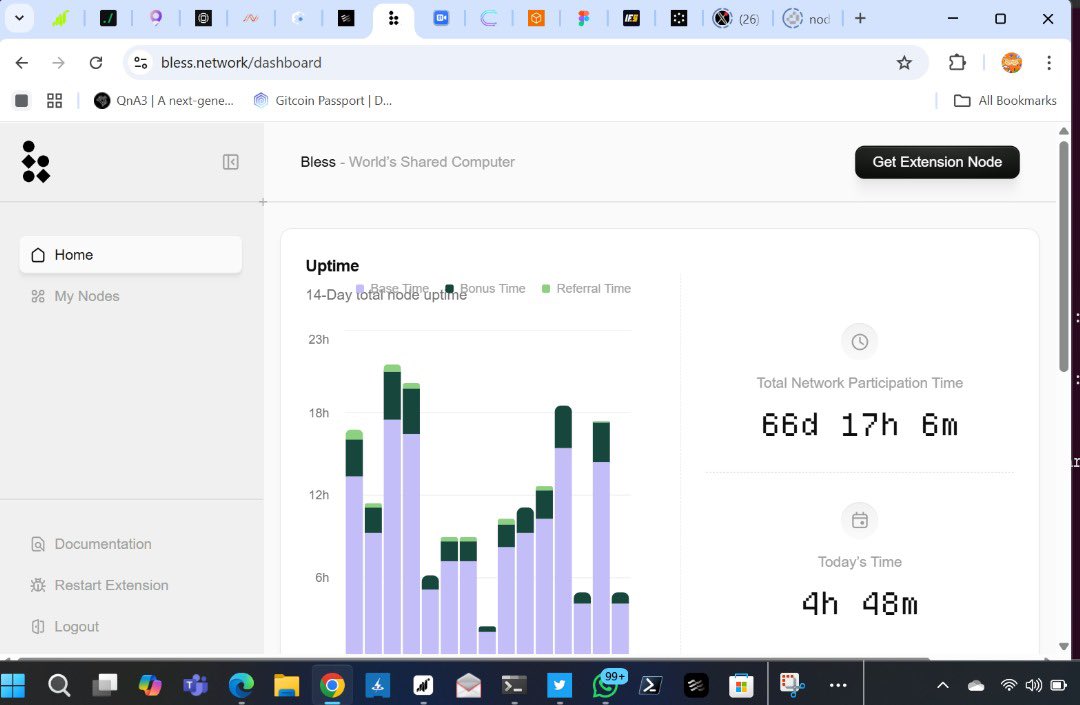Open Gitcoin Passport bookmark

pyautogui.click(x=322, y=101)
